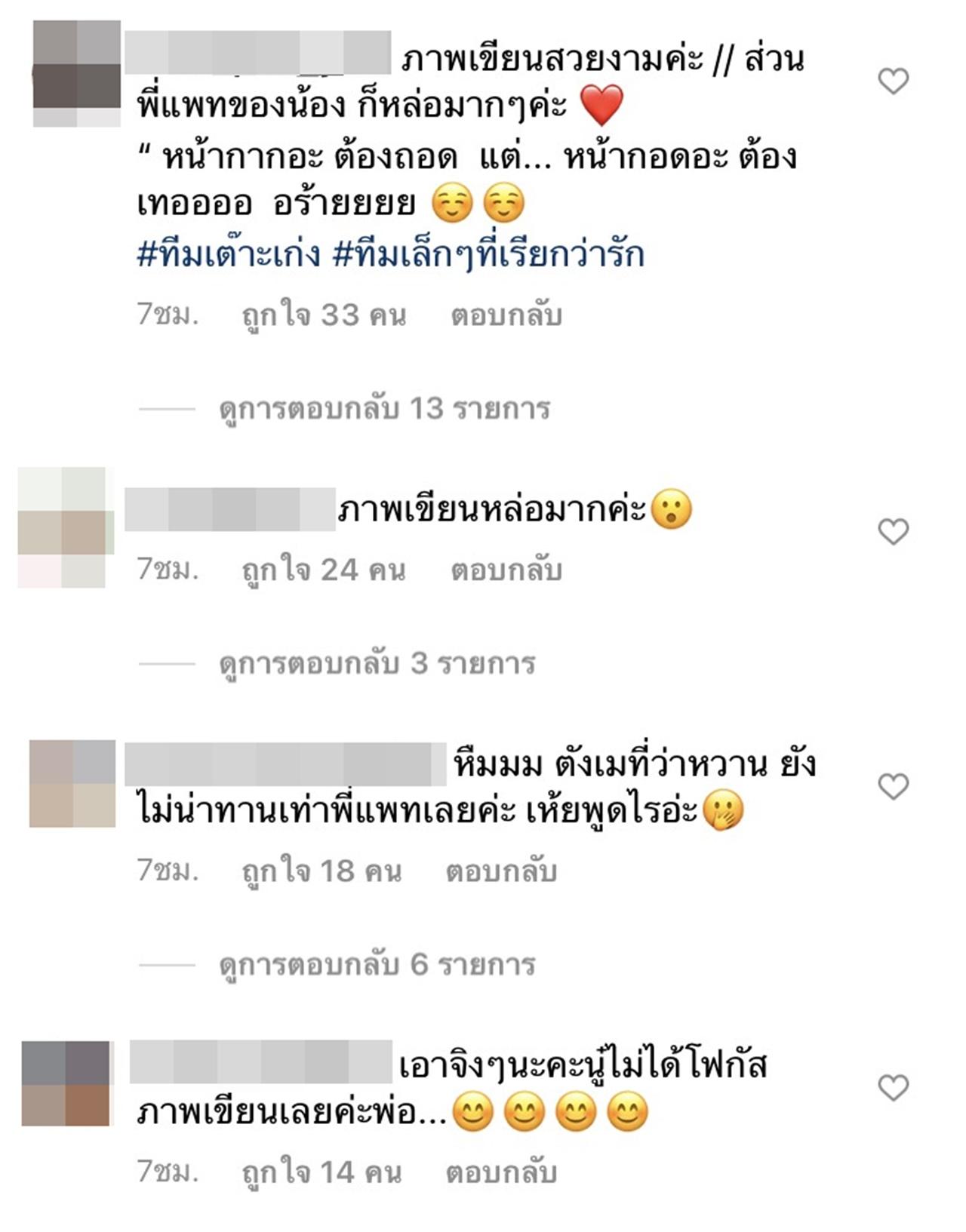
Task: Reply to the comment with 14 likes
Action: pos(501,1172)
